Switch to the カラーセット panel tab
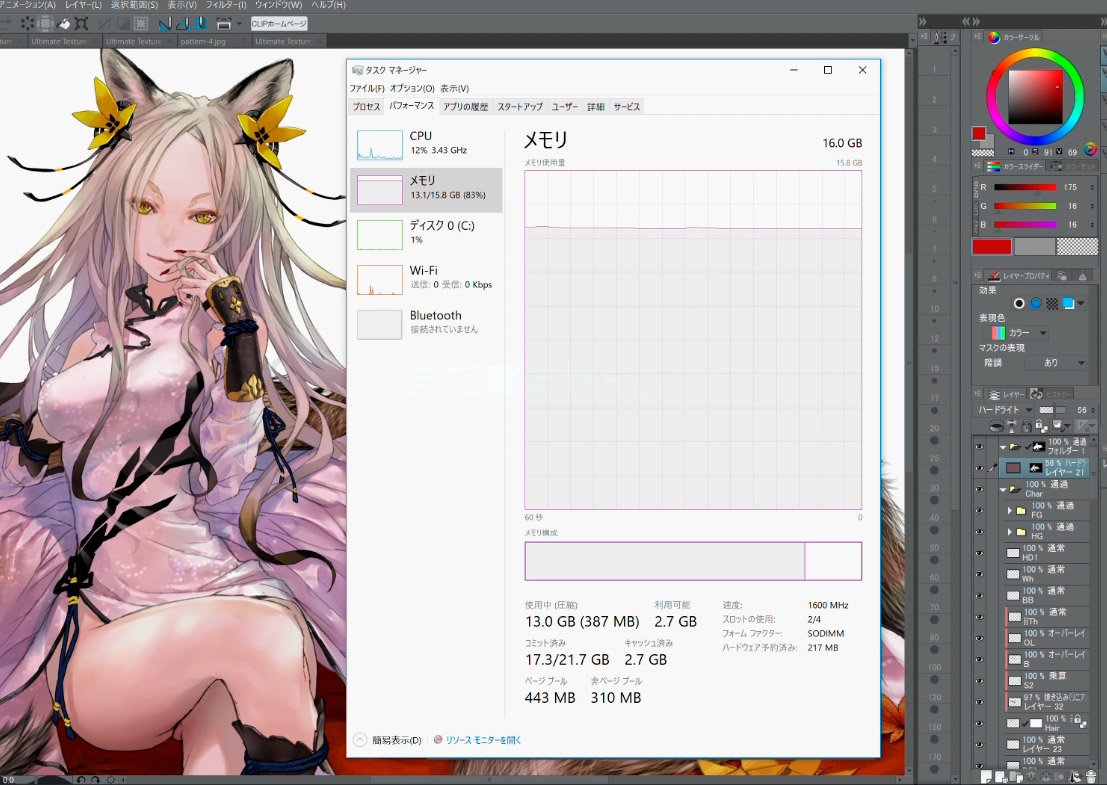This screenshot has height=785, width=1107. coord(1073,167)
